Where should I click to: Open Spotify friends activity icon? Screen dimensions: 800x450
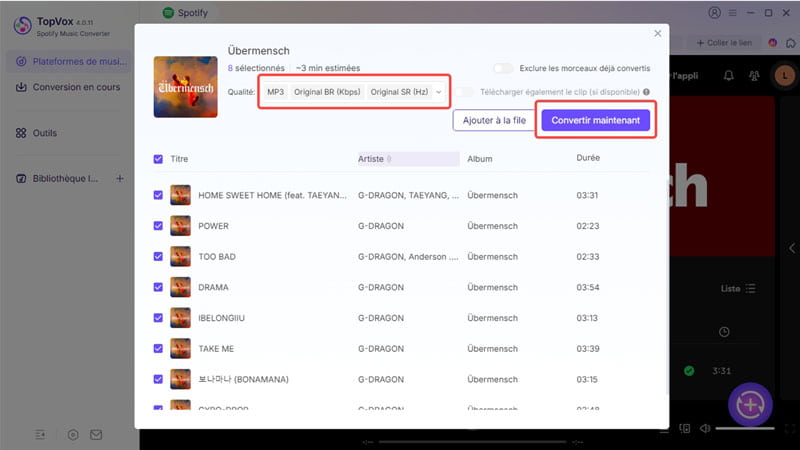coord(754,76)
